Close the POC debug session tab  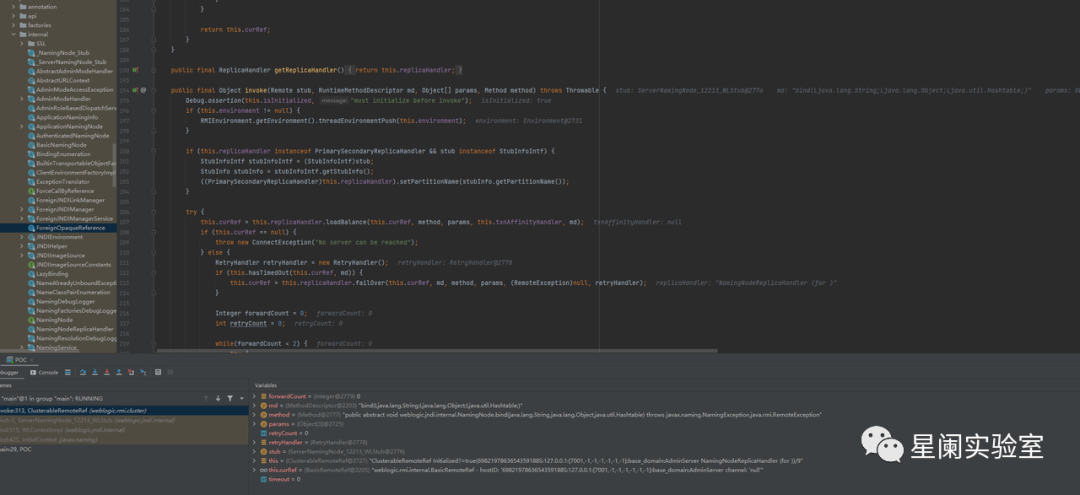coord(32,359)
